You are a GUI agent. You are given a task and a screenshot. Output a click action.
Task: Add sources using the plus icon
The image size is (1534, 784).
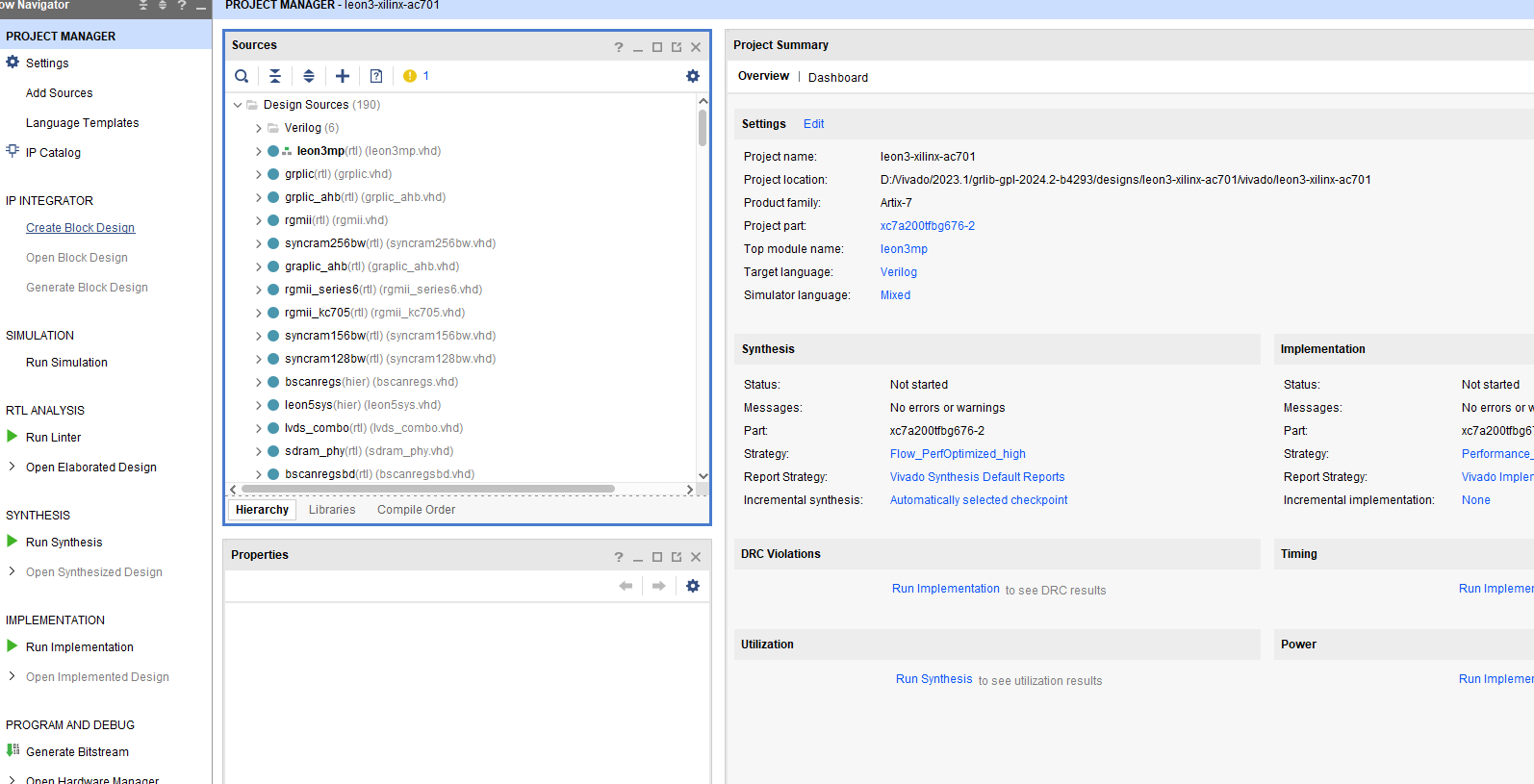coord(343,76)
